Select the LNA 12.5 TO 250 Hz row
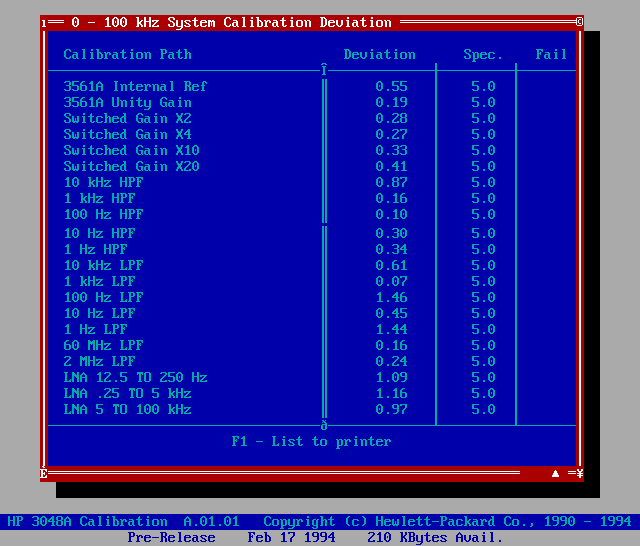Image resolution: width=640 pixels, height=546 pixels. [x=312, y=377]
